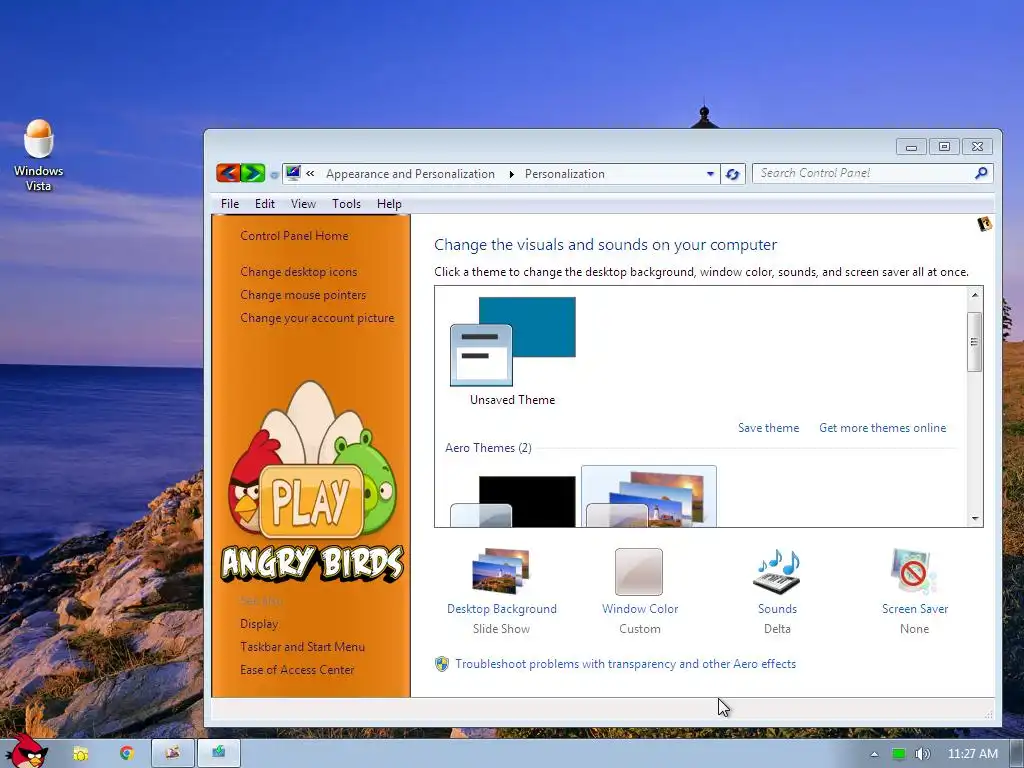Click the theme list scroll down arrow
Screen dimensions: 1024x768
tap(974, 519)
